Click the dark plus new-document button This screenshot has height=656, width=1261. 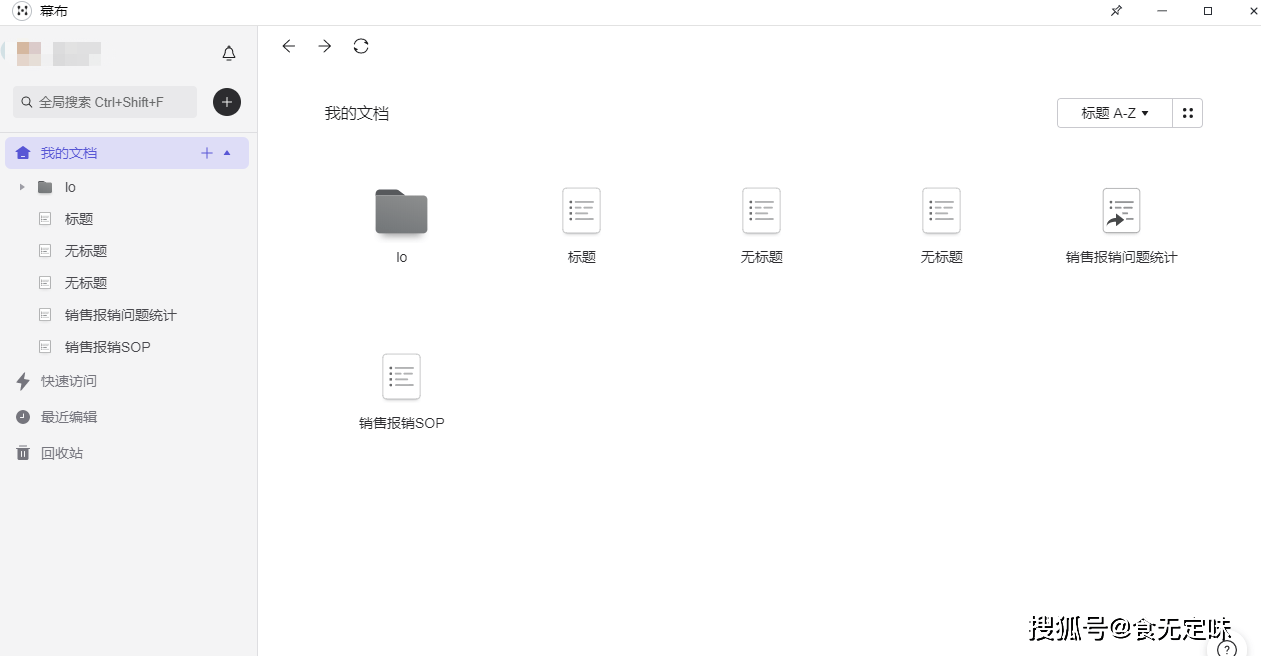pos(227,101)
